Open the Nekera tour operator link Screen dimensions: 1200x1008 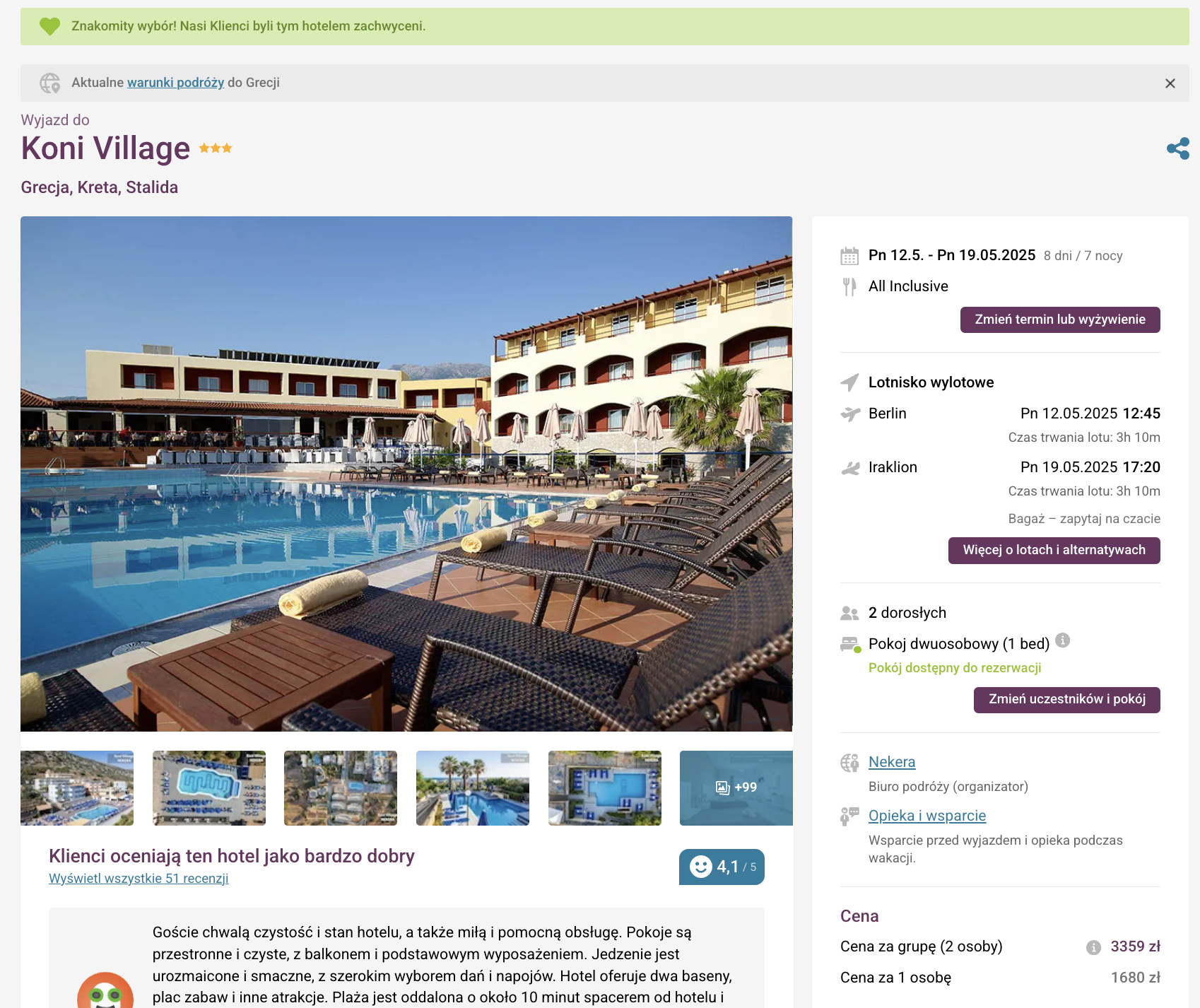click(892, 762)
